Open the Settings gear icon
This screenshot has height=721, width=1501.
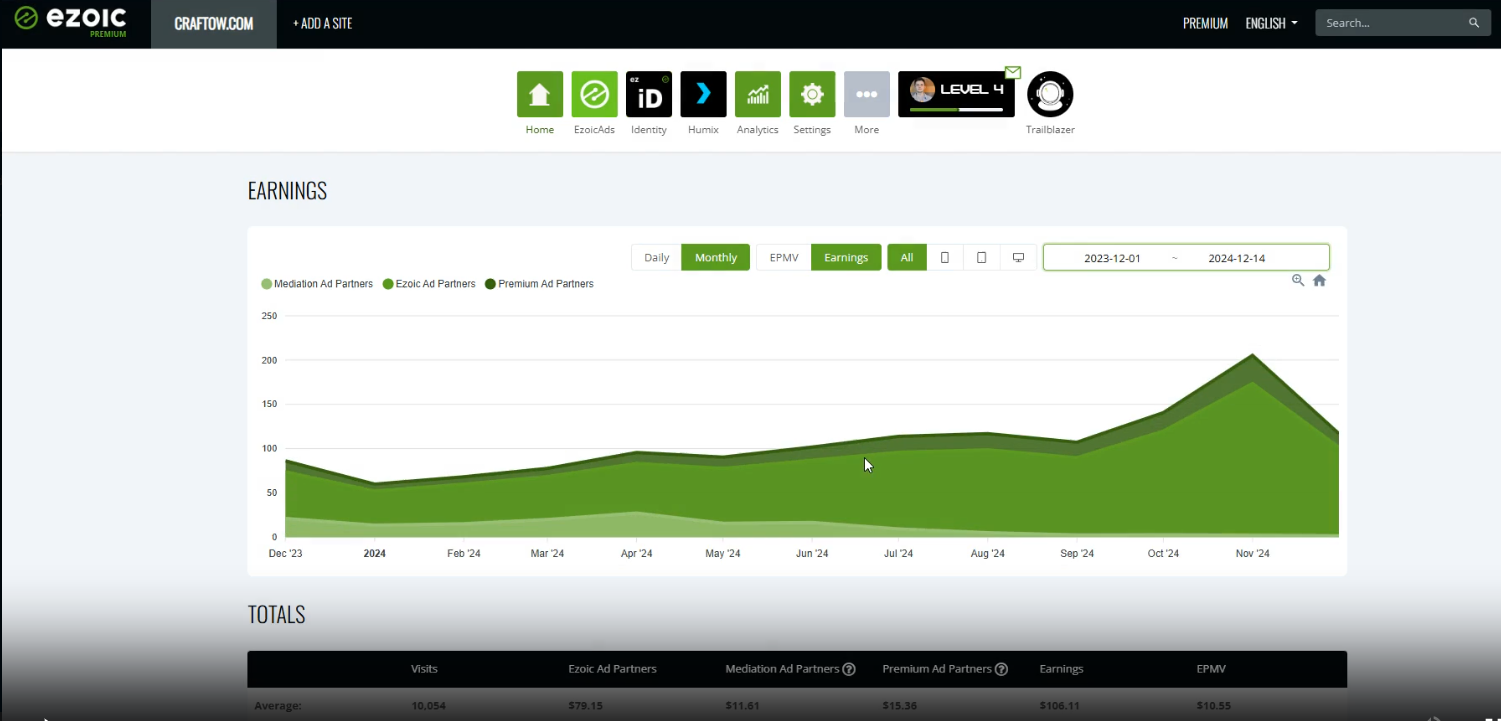click(x=812, y=94)
